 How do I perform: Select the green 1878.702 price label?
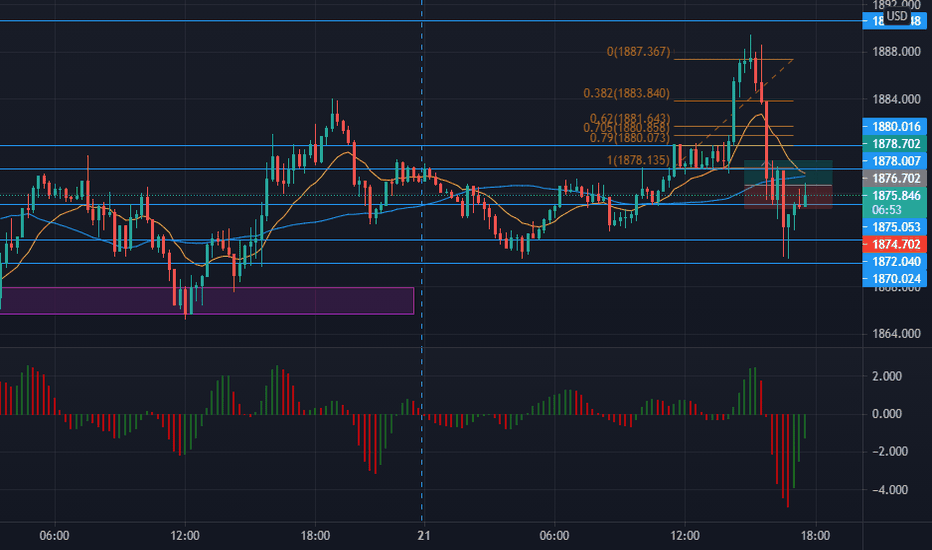click(x=895, y=143)
